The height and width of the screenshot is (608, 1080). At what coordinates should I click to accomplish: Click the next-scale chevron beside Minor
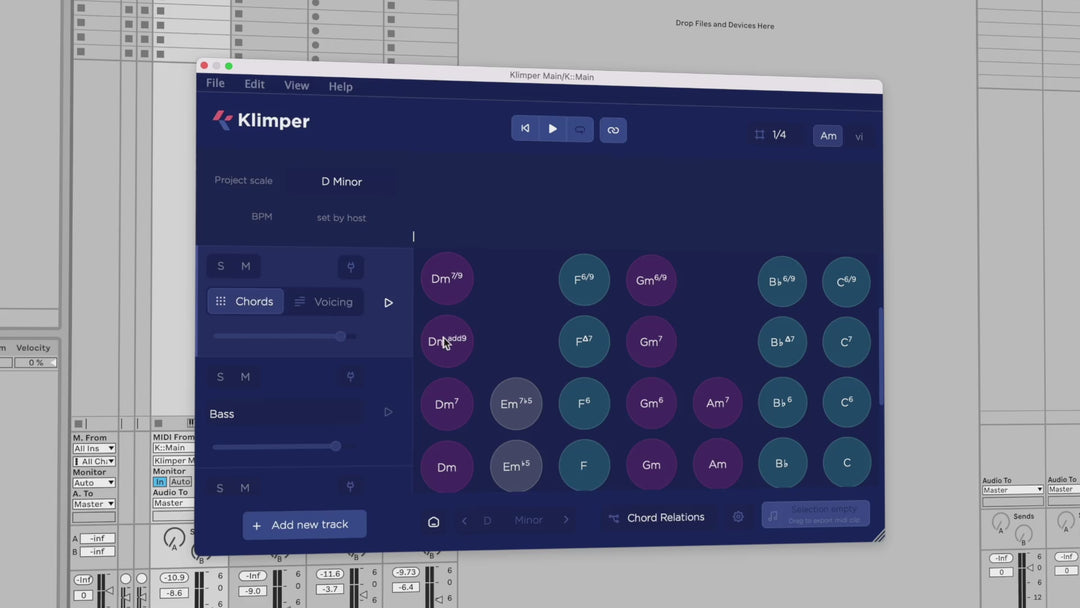pos(566,520)
